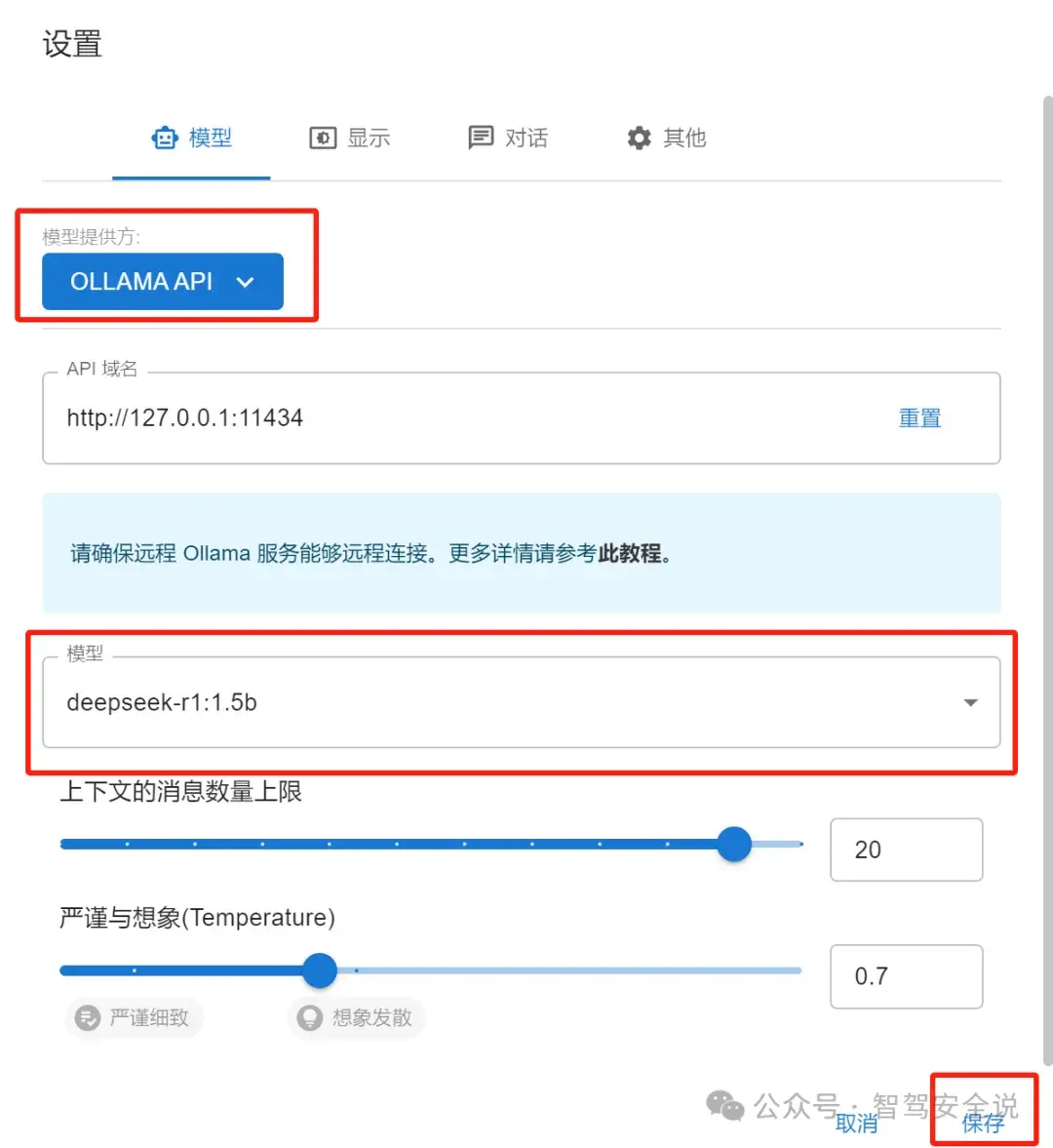The width and height of the screenshot is (1053, 1148).
Task: Click 保存 to save settings
Action: point(983,1123)
